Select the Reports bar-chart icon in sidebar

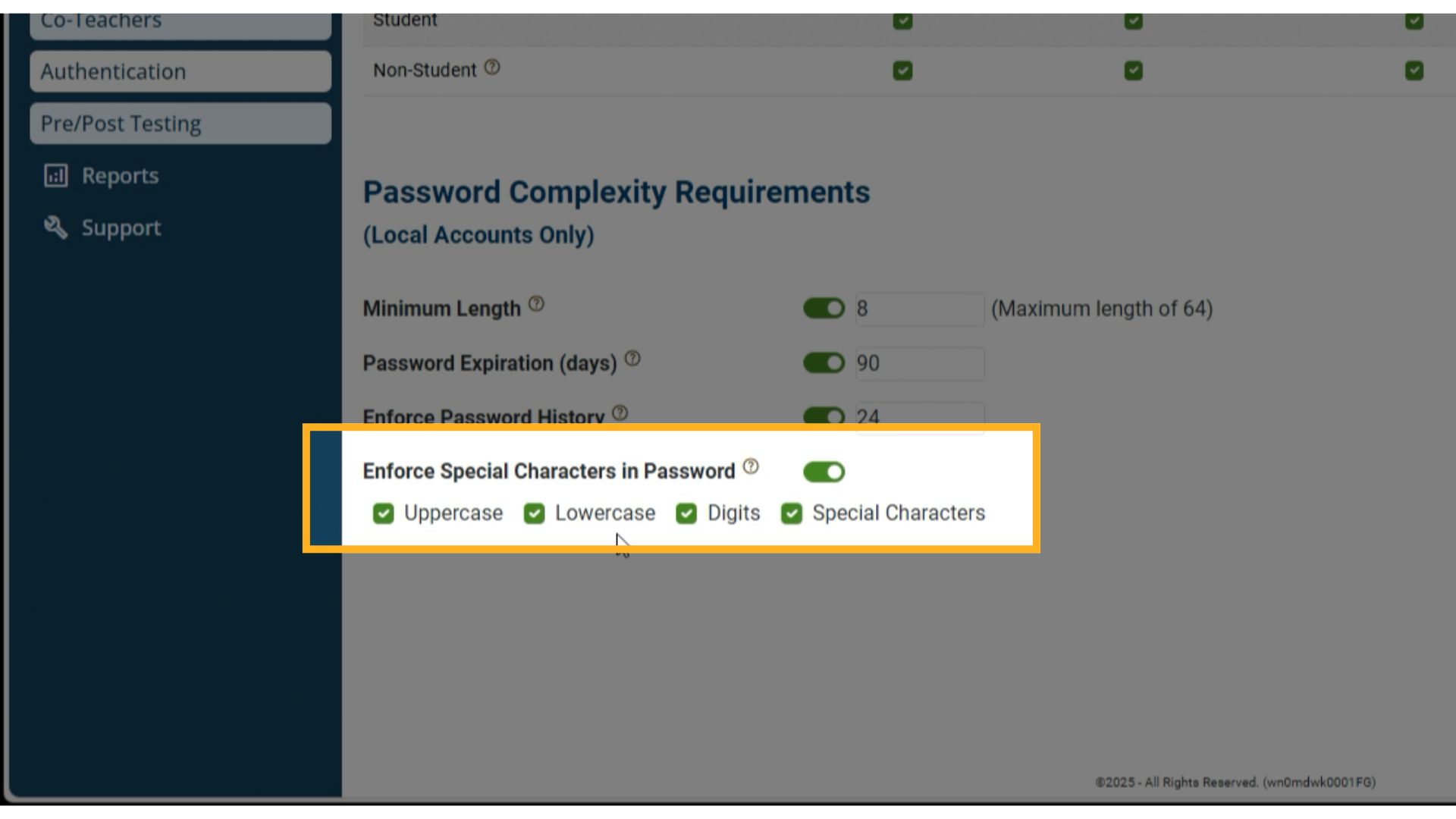[x=55, y=175]
